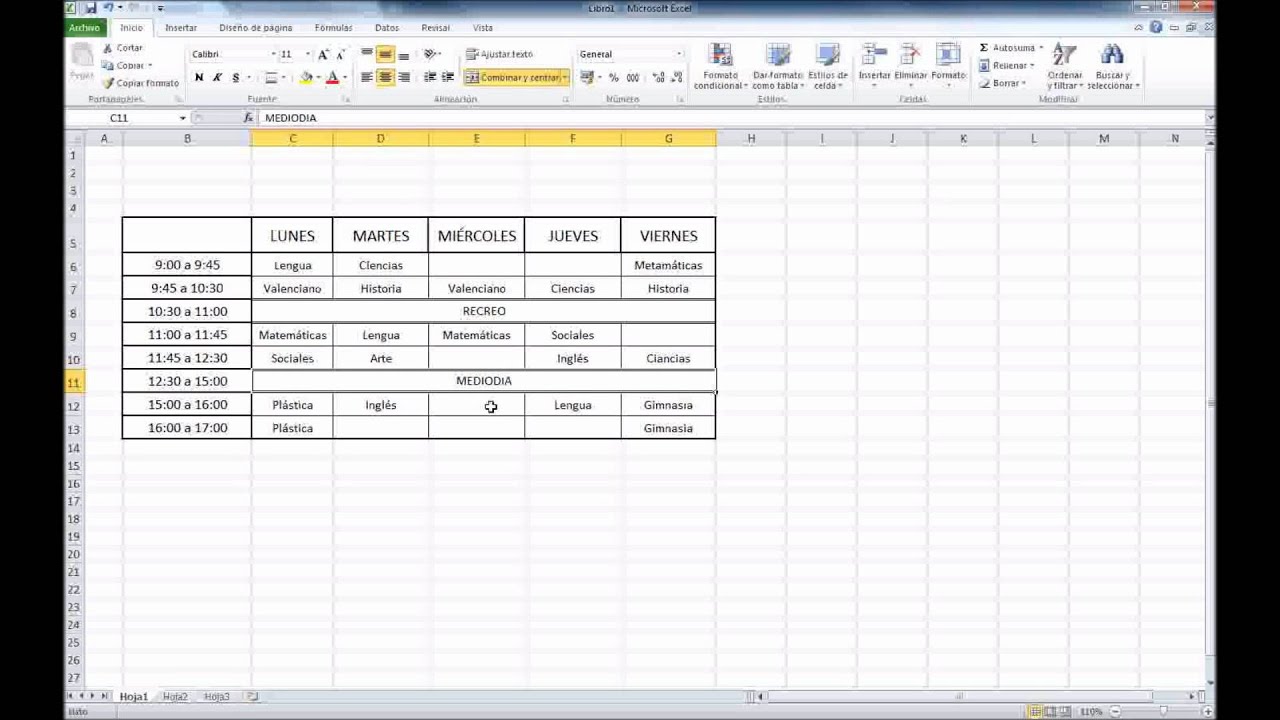1280x720 pixels.
Task: Open the font size dropdown
Action: (306, 54)
